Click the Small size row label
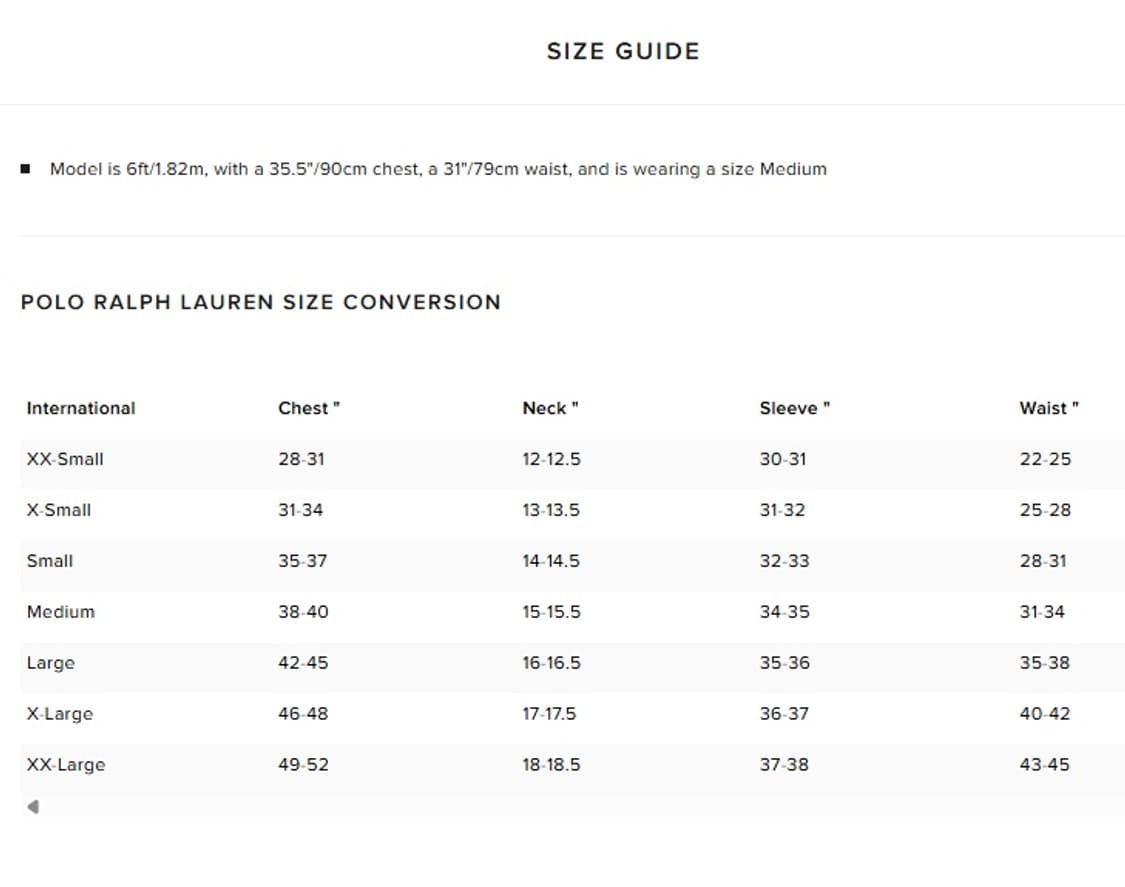The image size is (1125, 887). click(50, 561)
